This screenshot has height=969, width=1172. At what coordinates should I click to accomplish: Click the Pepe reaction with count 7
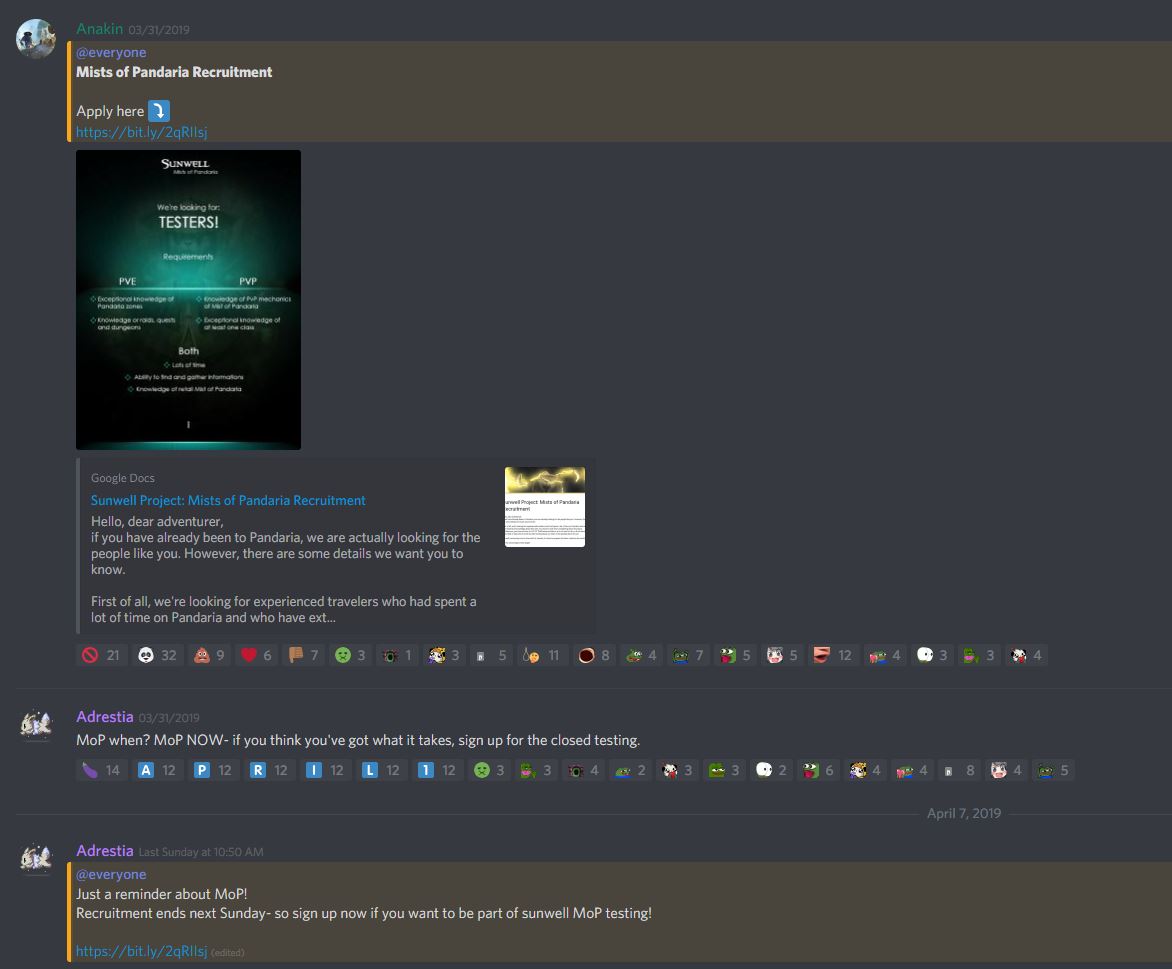point(688,655)
